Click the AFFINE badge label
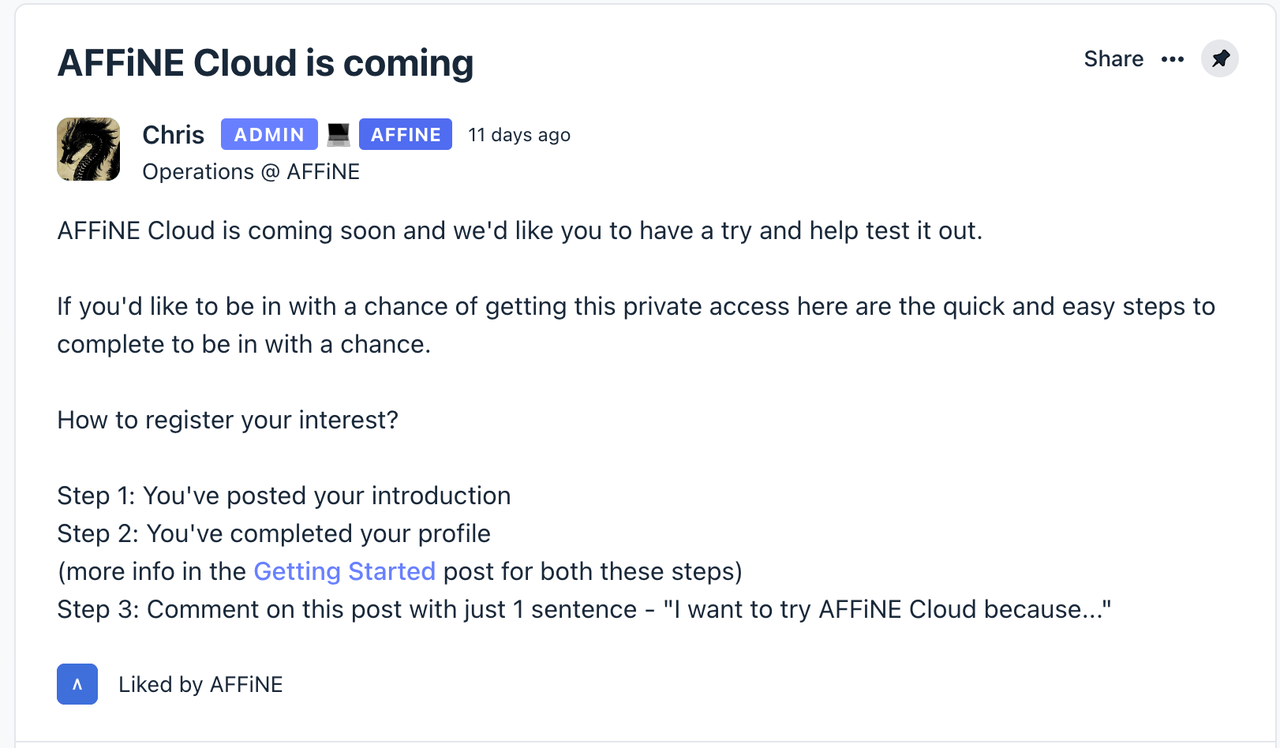 pos(405,134)
